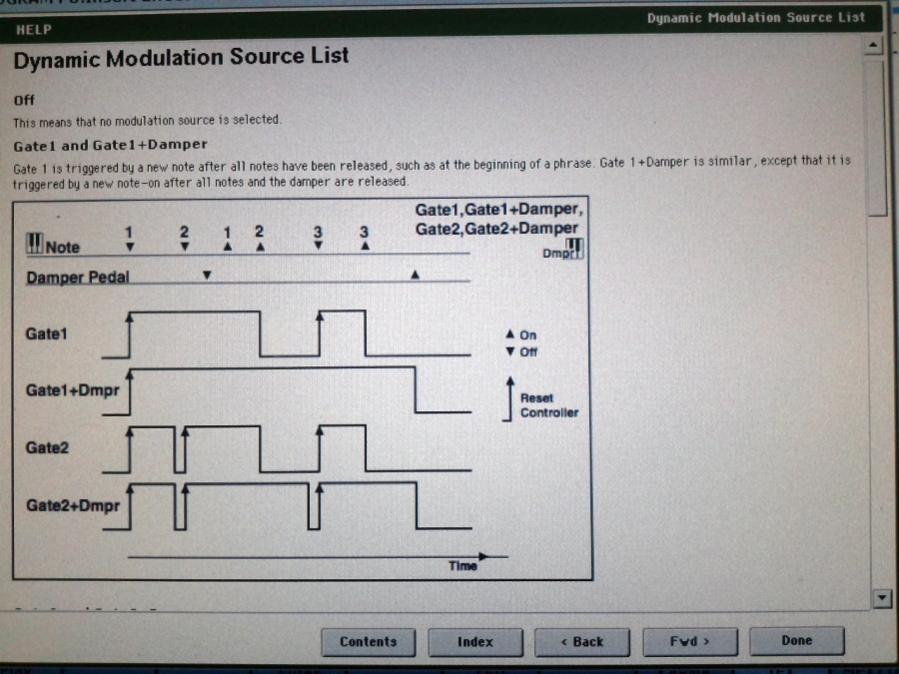Advance with the Fwd button
Image resolution: width=899 pixels, height=674 pixels.
click(690, 641)
